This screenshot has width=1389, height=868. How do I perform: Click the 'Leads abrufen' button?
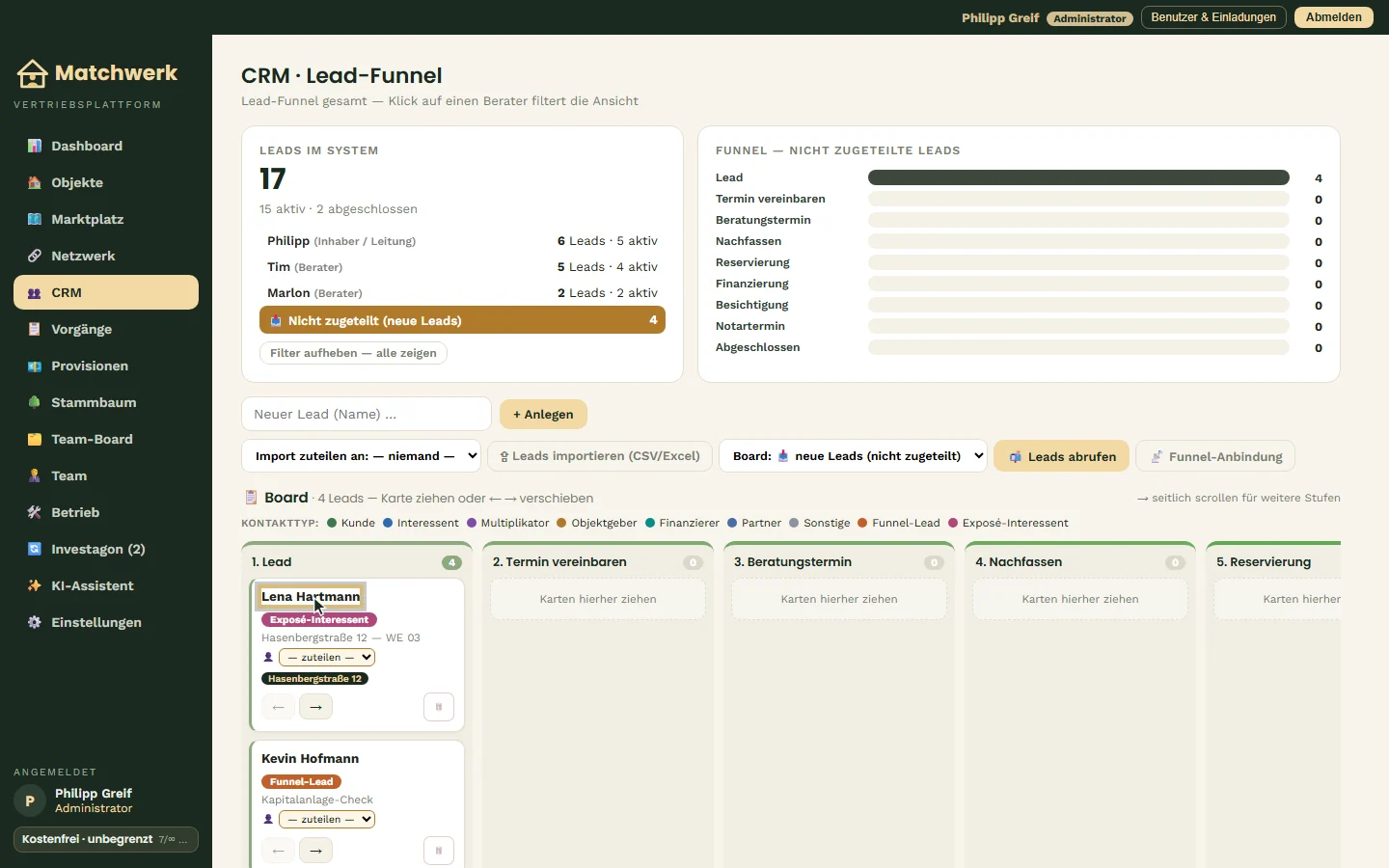click(1062, 456)
